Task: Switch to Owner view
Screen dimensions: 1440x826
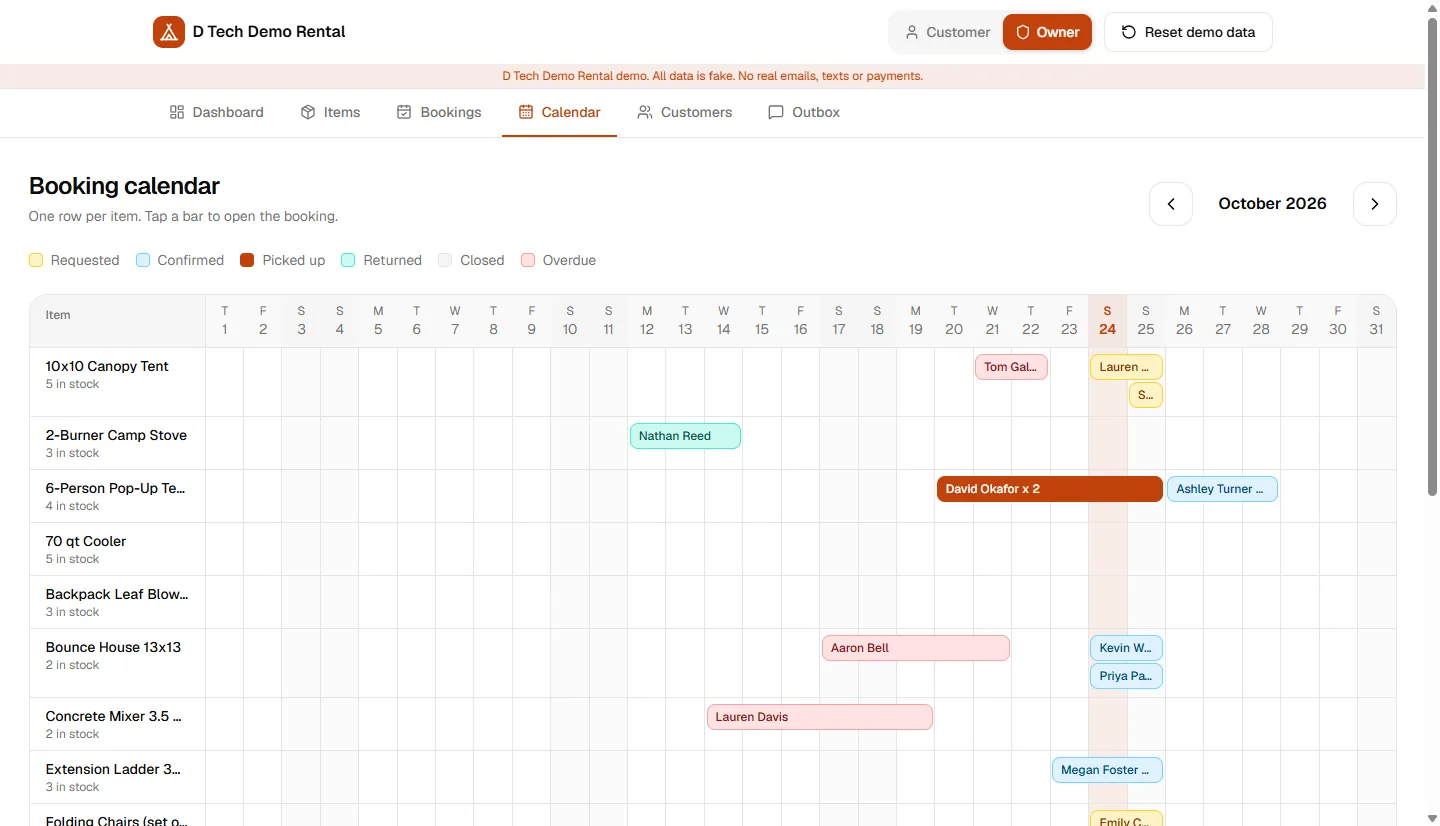Action: 1047,32
